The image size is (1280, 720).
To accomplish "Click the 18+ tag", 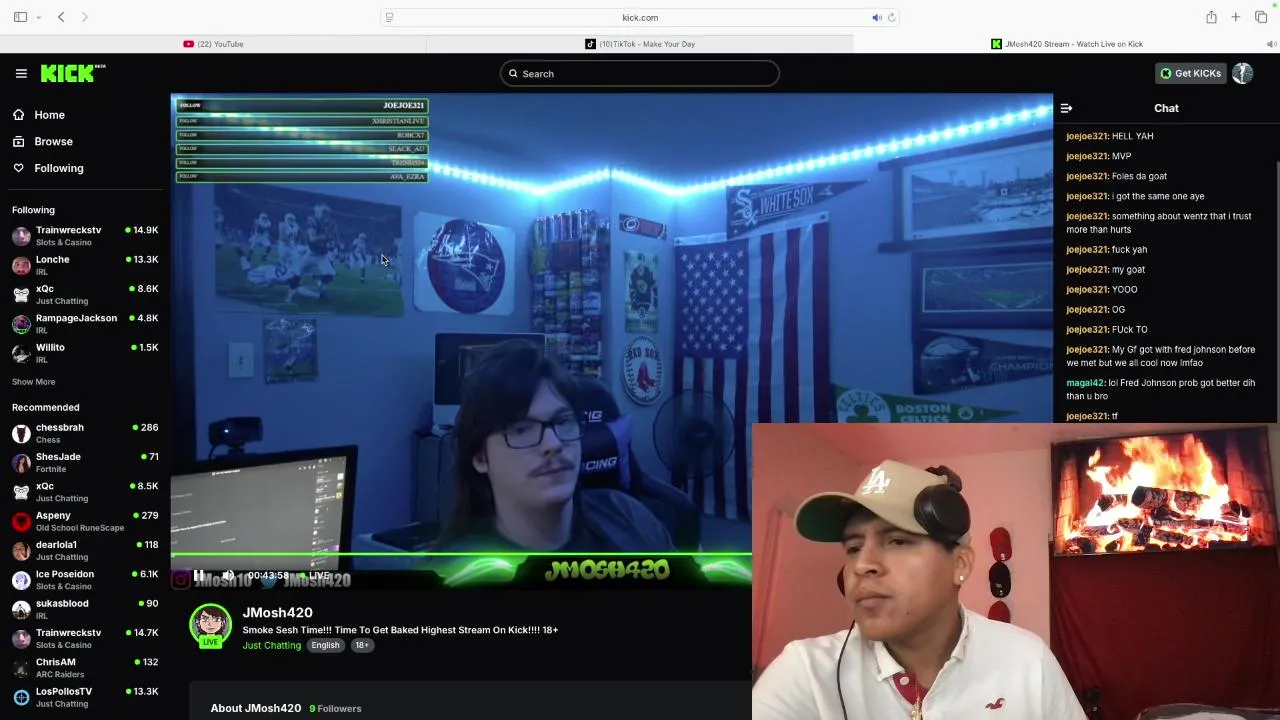I will point(362,645).
